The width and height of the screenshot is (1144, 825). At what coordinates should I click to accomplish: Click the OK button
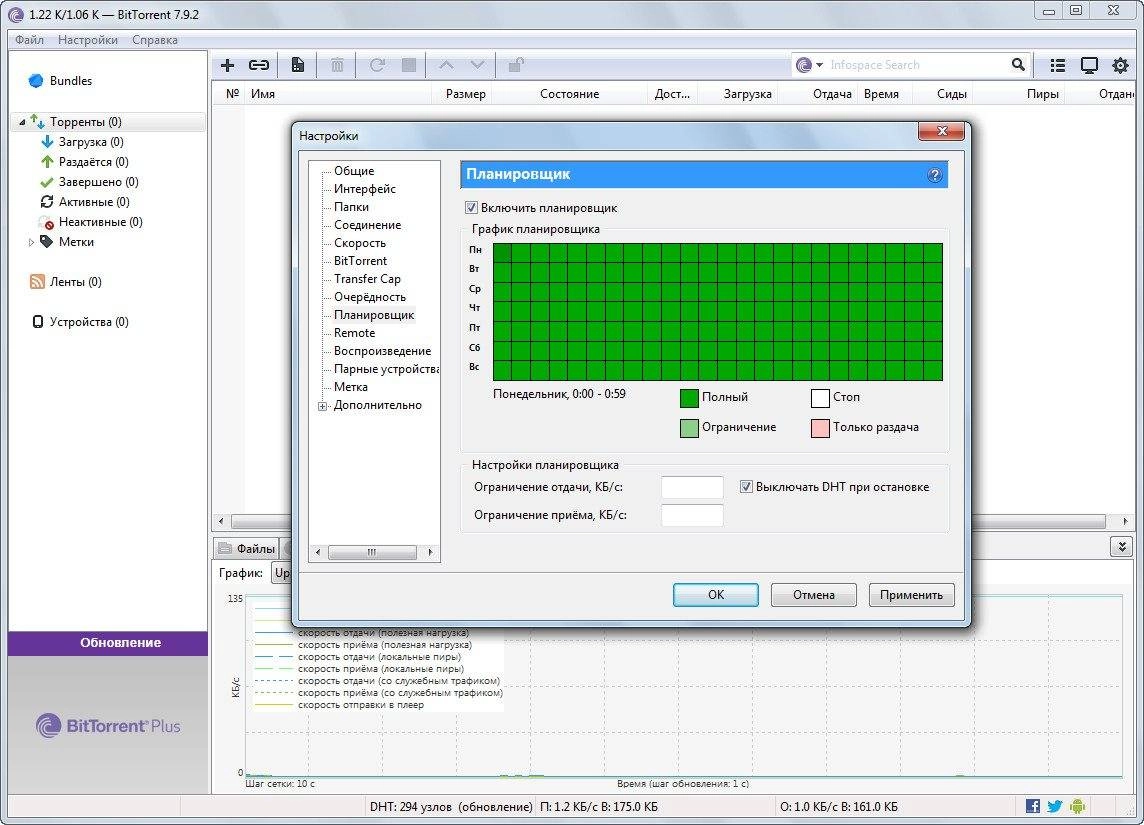(716, 594)
